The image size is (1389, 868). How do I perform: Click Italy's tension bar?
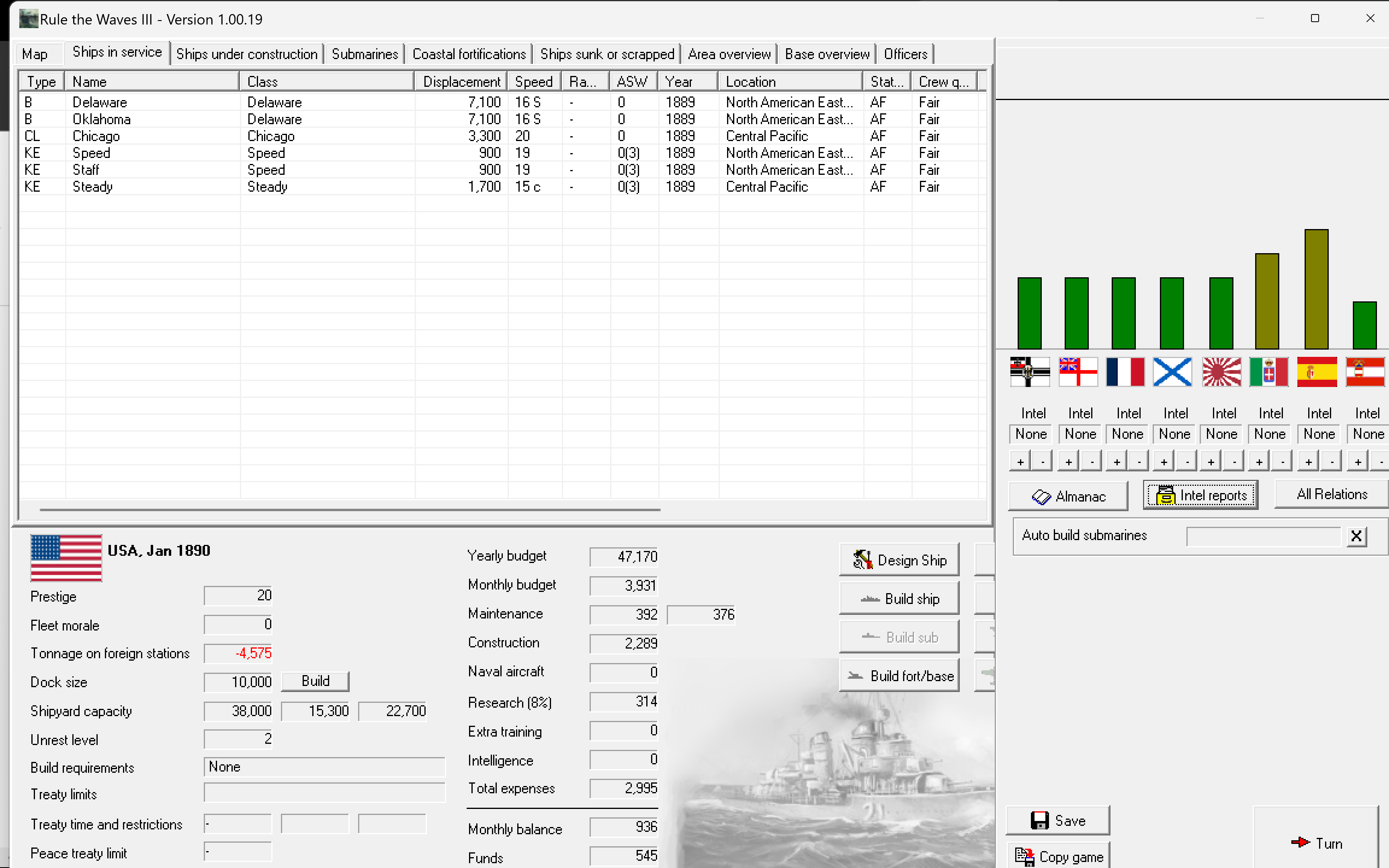click(x=1267, y=301)
